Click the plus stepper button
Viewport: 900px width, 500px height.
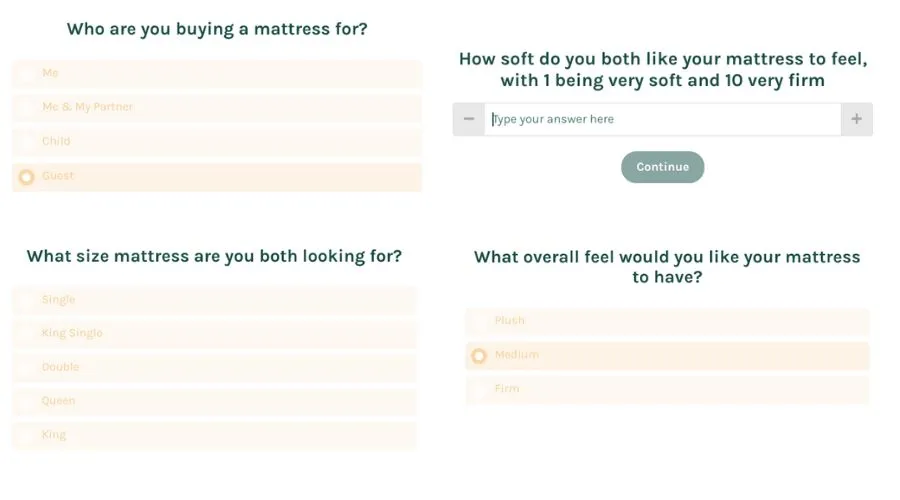856,119
